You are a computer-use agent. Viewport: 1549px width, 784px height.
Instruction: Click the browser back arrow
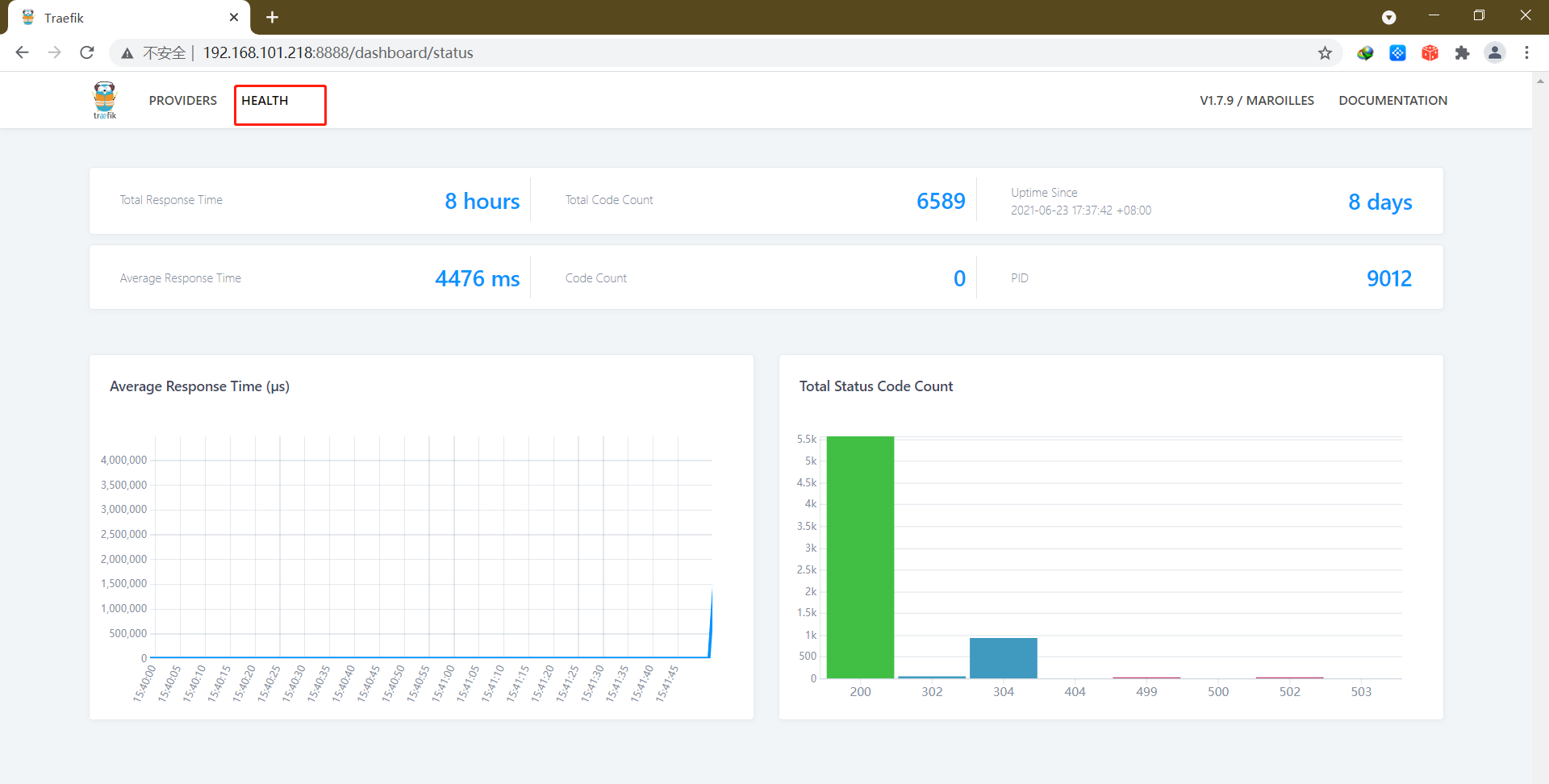pos(23,52)
